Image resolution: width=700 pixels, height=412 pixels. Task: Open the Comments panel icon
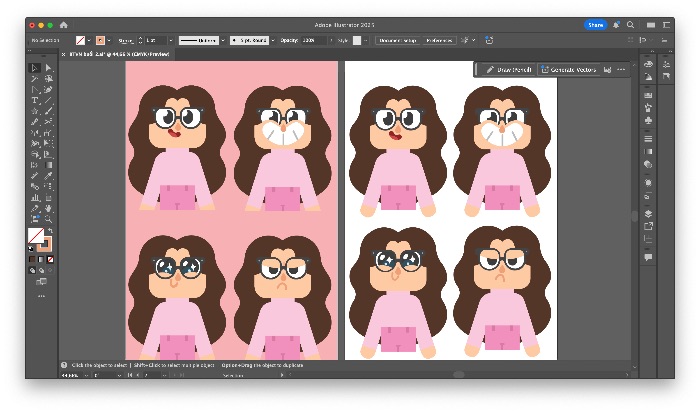648,257
